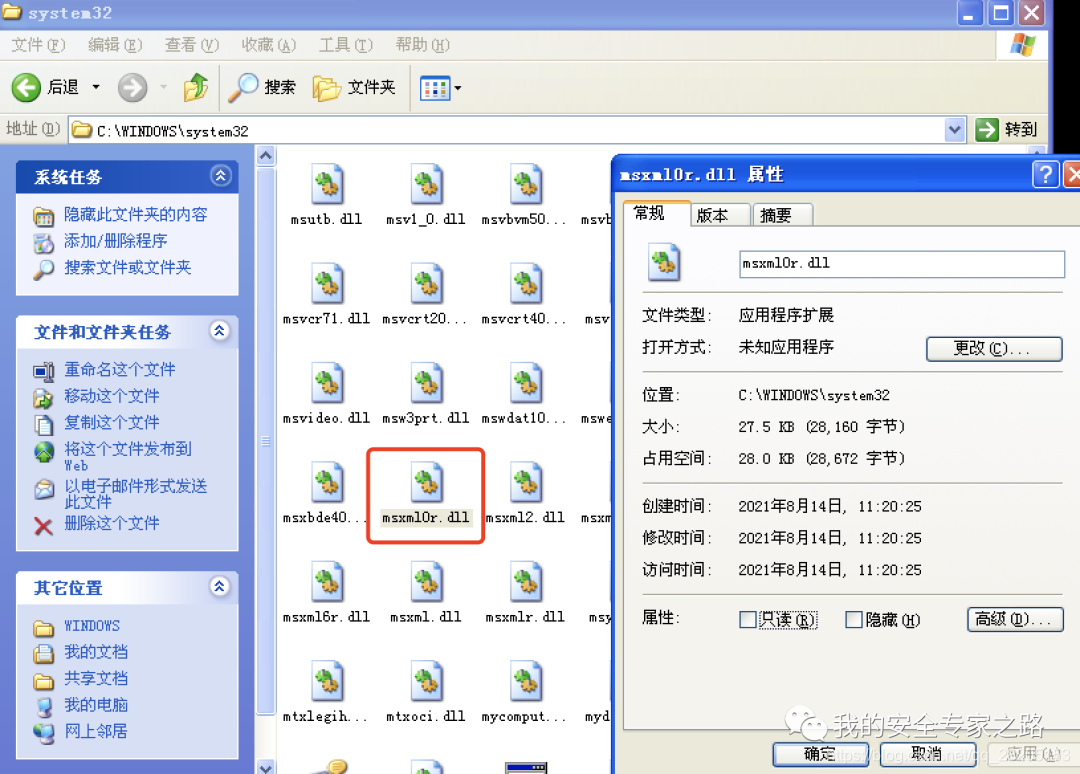Click 重命名这个文件 link
Viewport: 1080px width, 774px height.
[120, 370]
